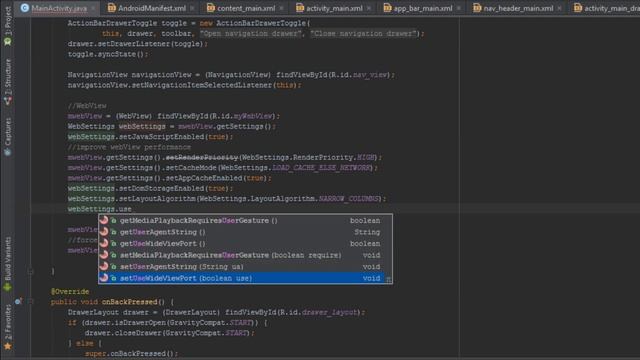
Task: Click the @Override annotation
Action: pos(70,291)
